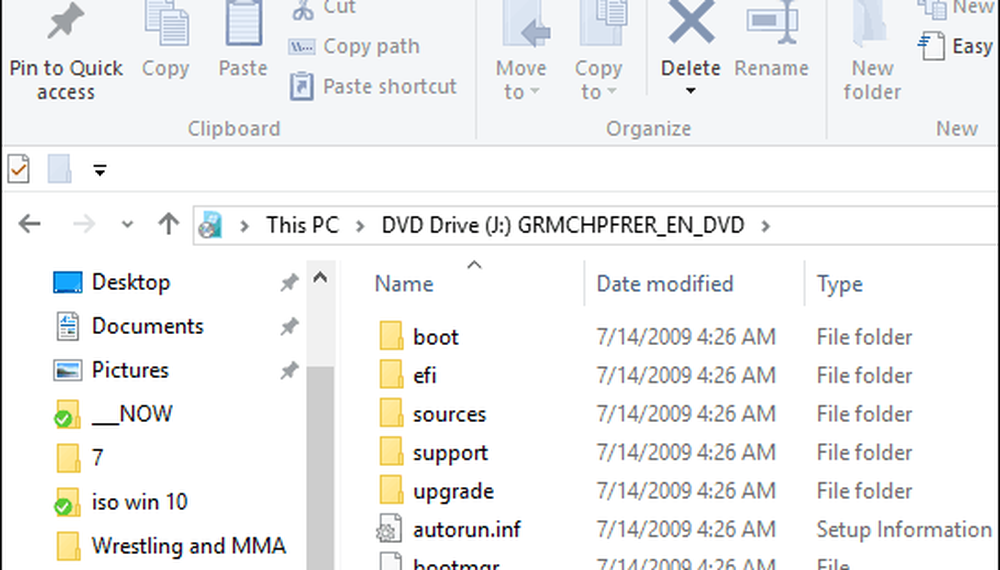1000x570 pixels.
Task: Click the Properties checkmark quick access icon
Action: tap(19, 170)
